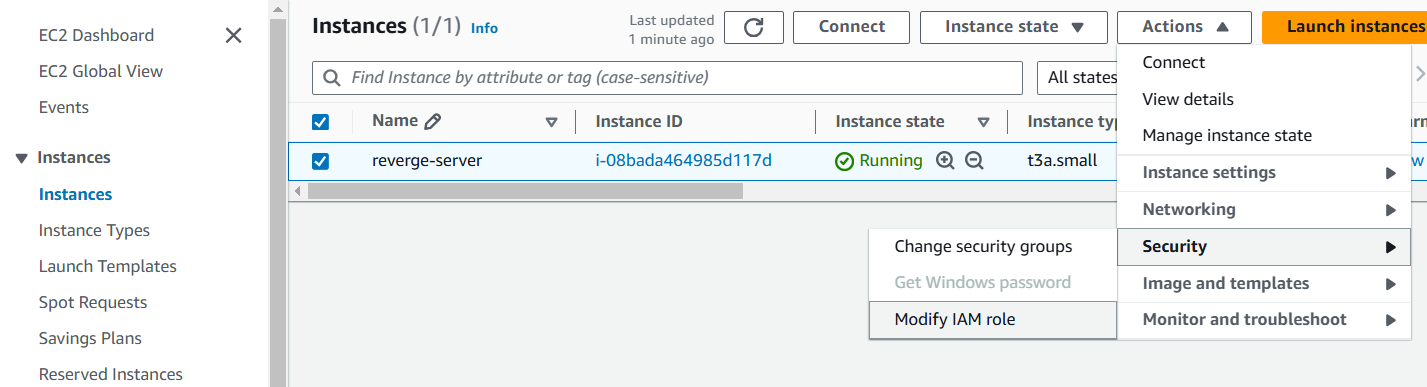Collapse the Actions dropdown

1184,27
